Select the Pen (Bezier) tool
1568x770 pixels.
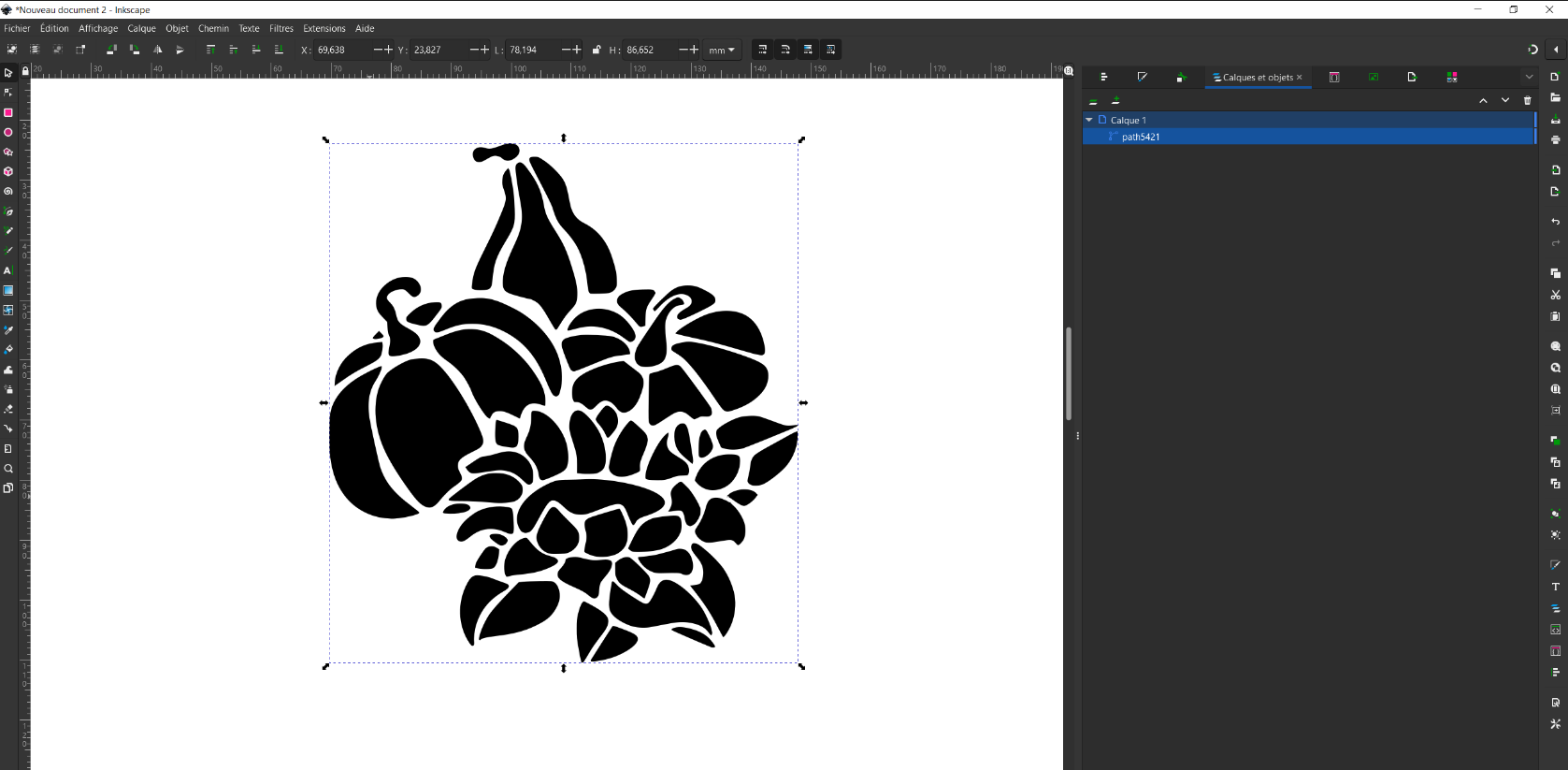click(8, 211)
